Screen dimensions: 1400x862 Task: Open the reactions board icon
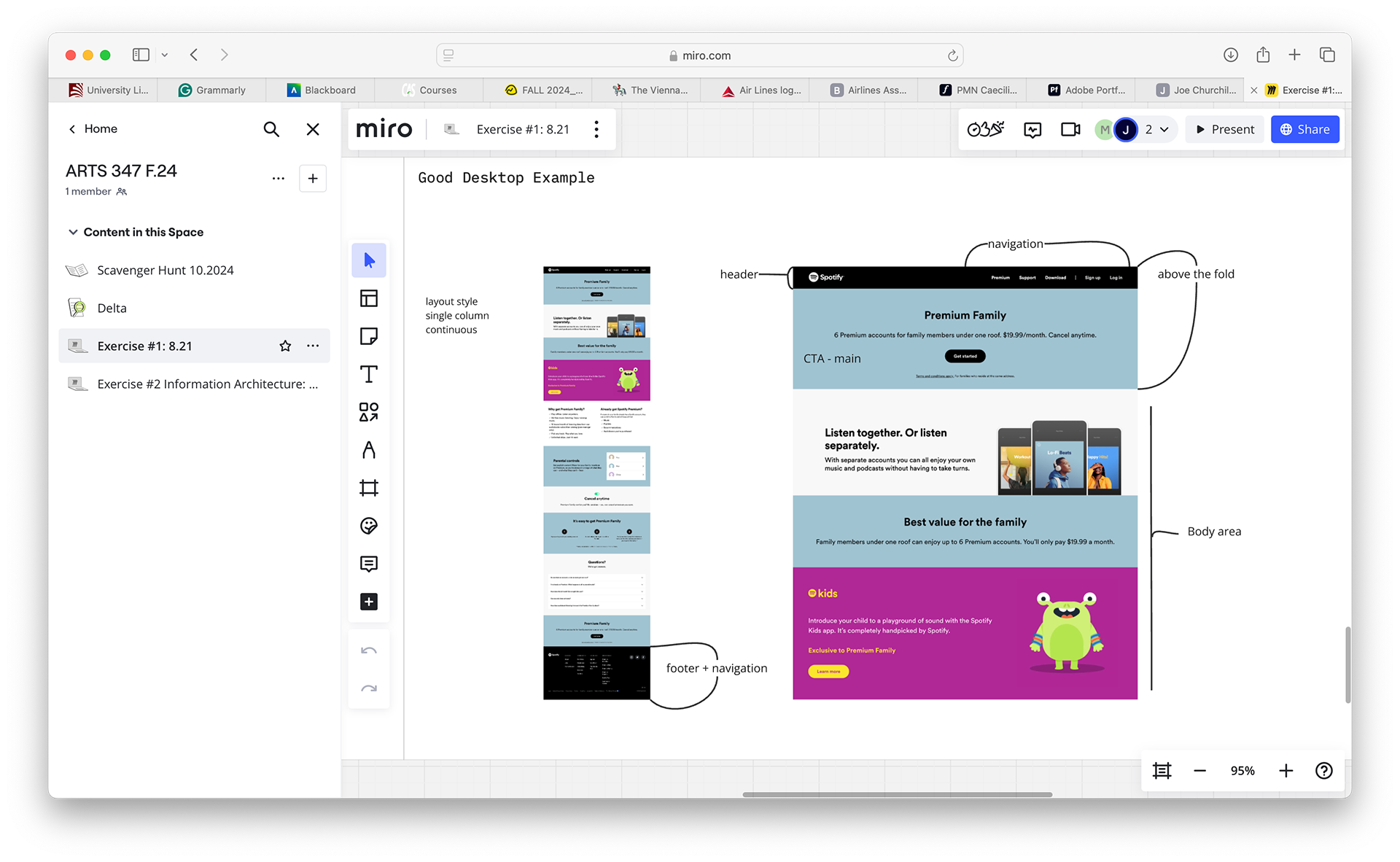[x=1032, y=129]
